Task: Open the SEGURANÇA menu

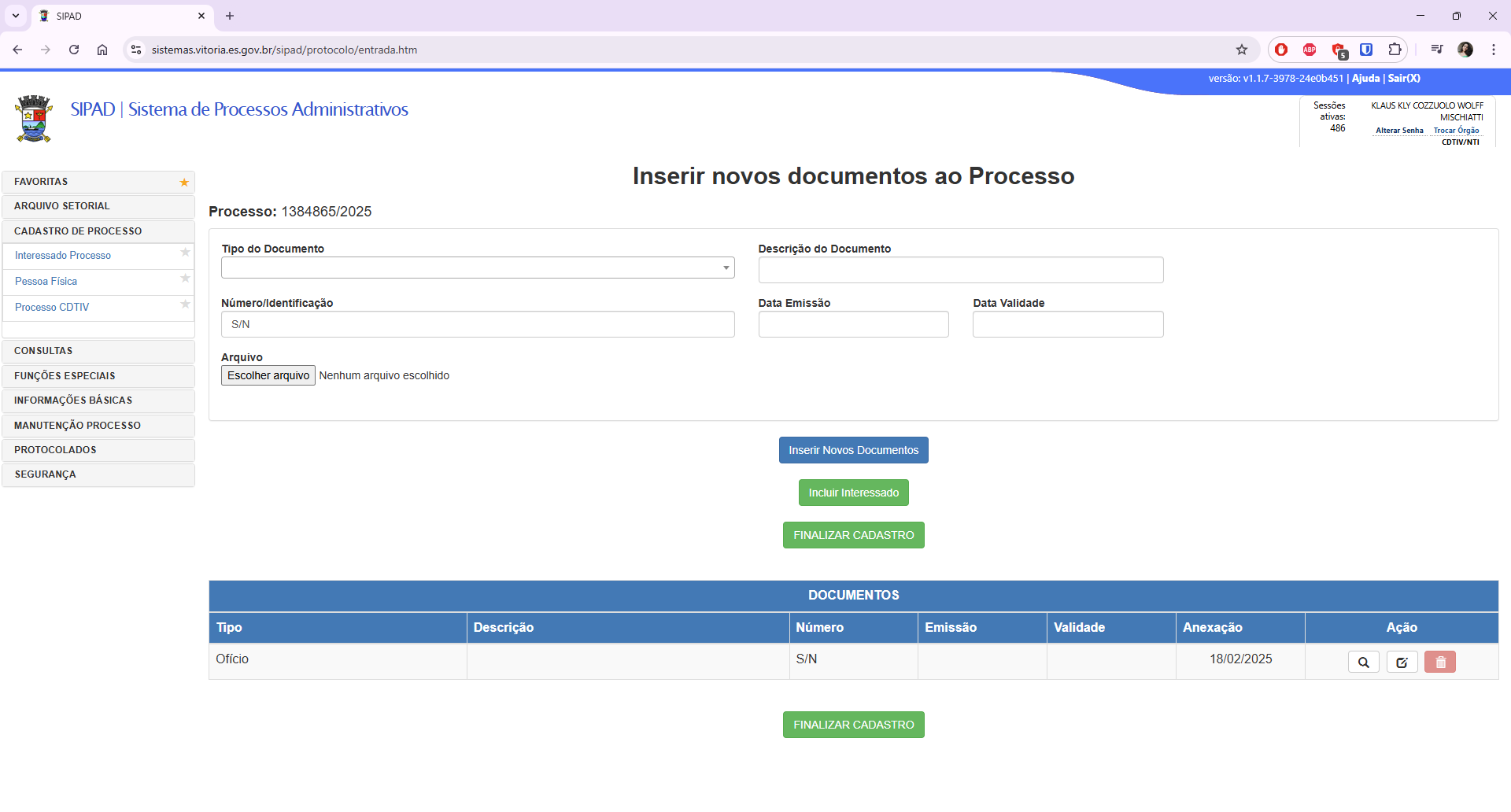Action: pos(98,474)
